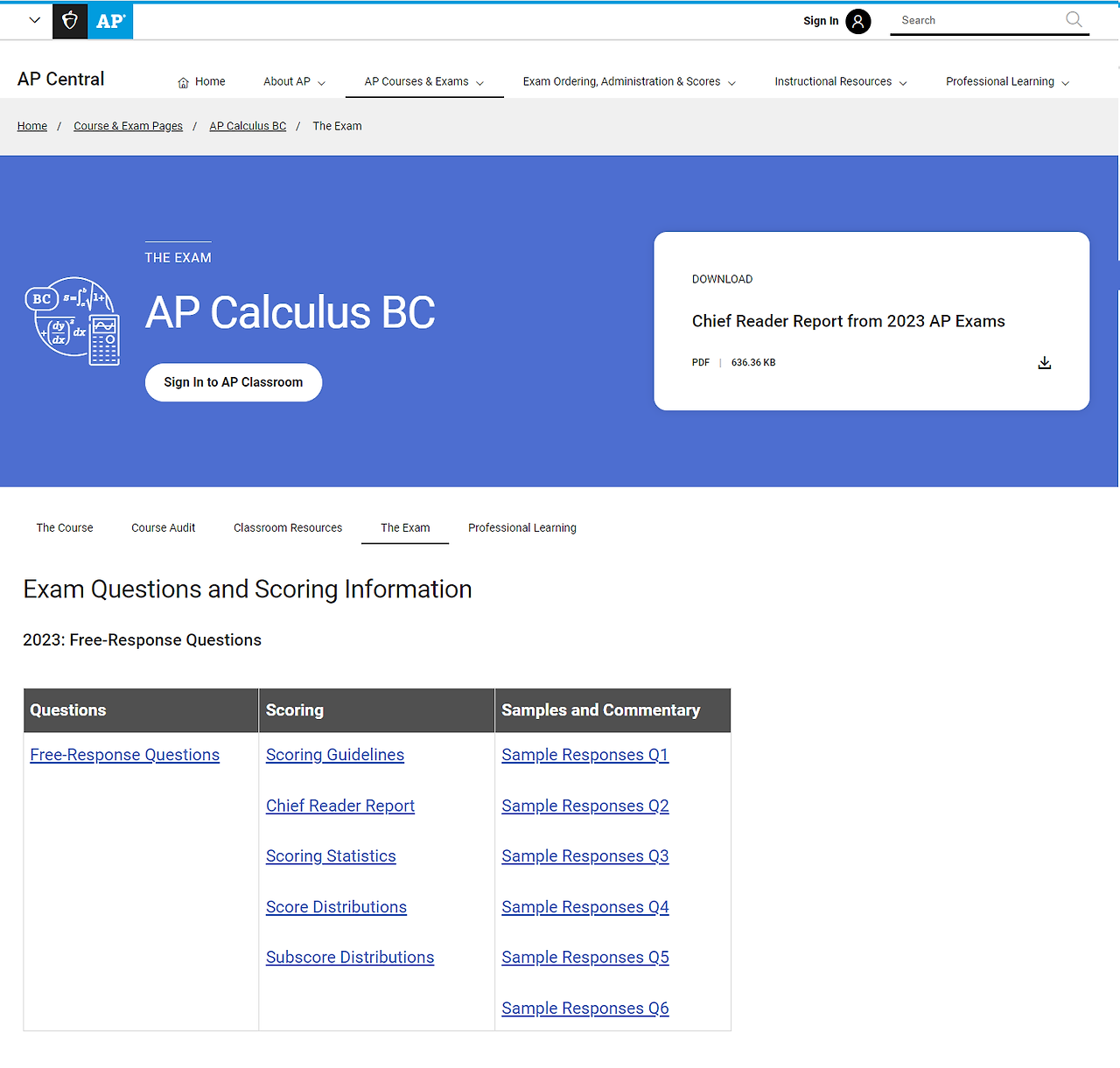The height and width of the screenshot is (1068, 1120).
Task: Click Sign In to AP Classroom button
Action: (234, 382)
